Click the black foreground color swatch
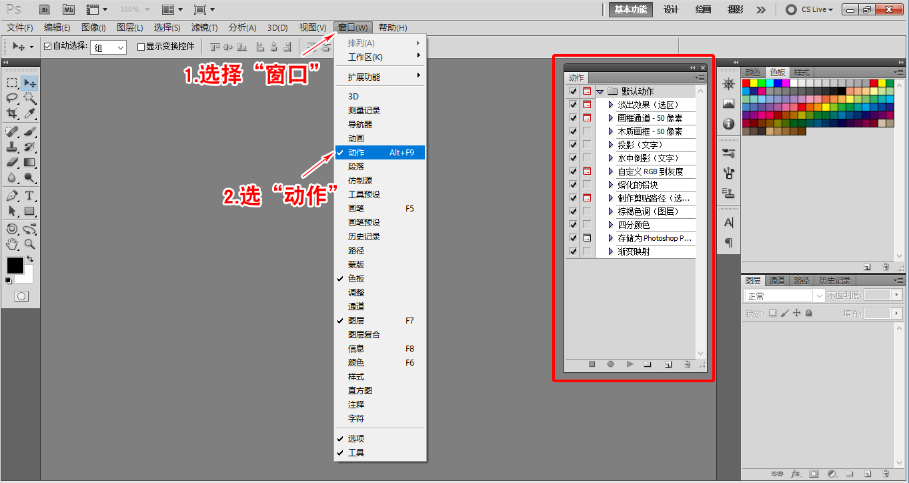909x483 pixels. tap(15, 266)
